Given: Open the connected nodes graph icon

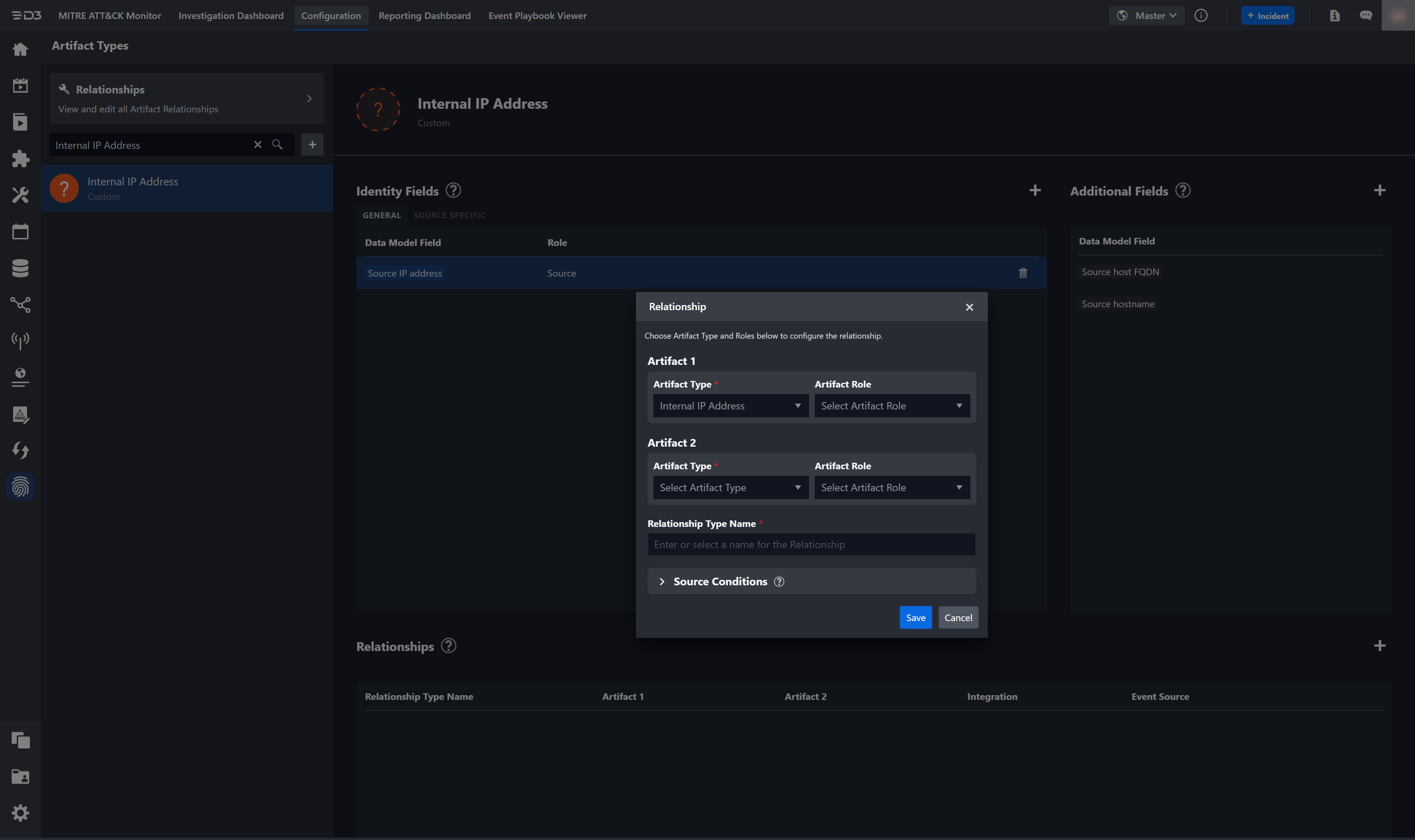Looking at the screenshot, I should tap(20, 305).
